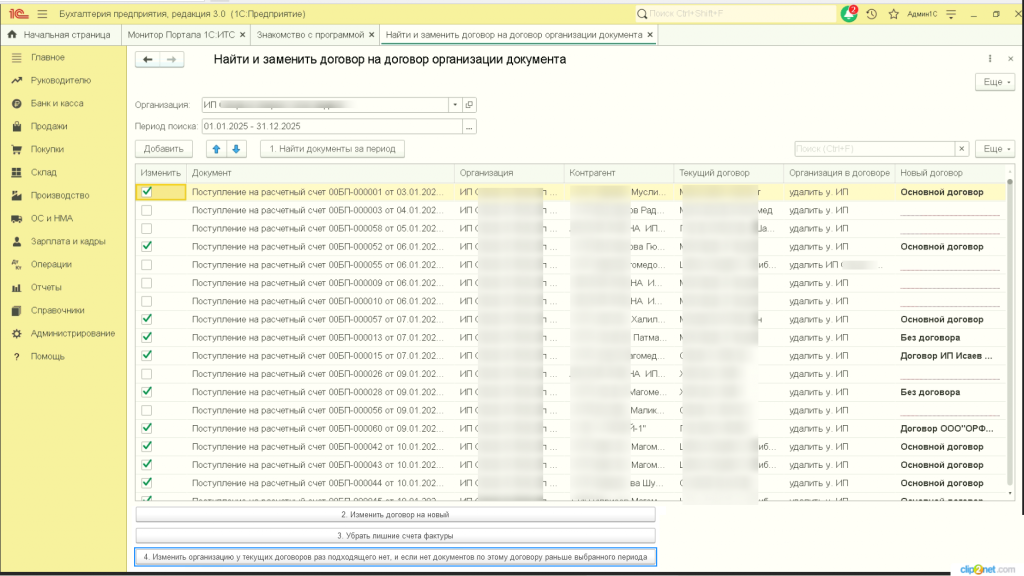Open the Банк и касса section
1024x576 pixels.
[56, 103]
